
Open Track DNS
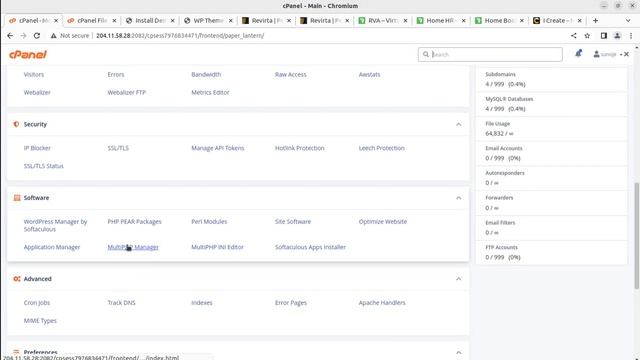click(x=121, y=303)
